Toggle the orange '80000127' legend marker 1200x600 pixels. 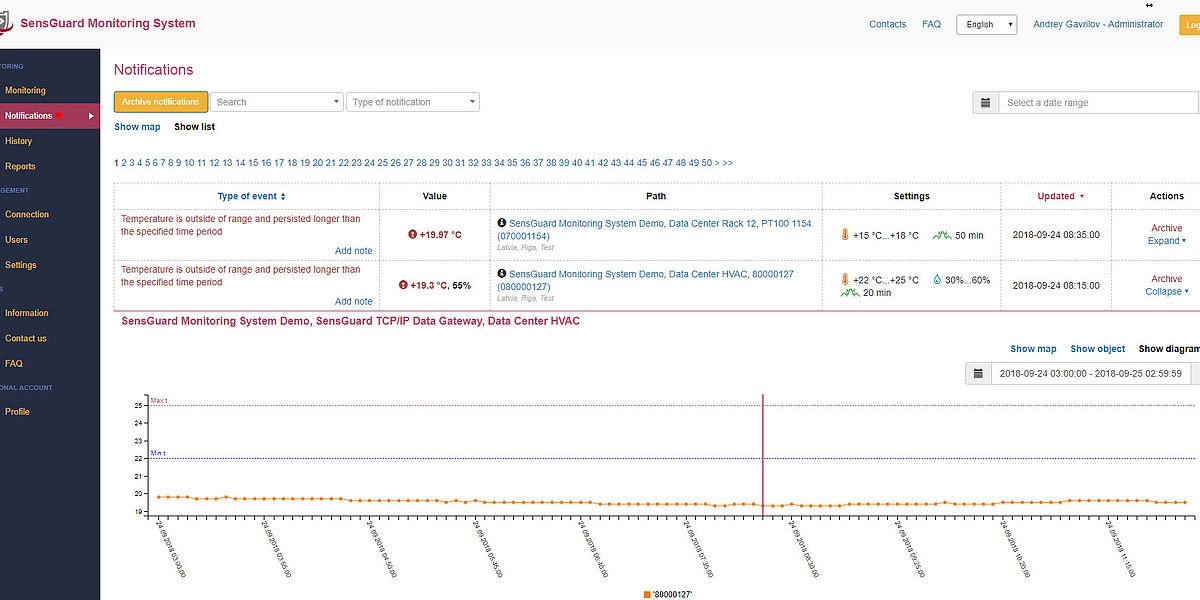click(648, 594)
